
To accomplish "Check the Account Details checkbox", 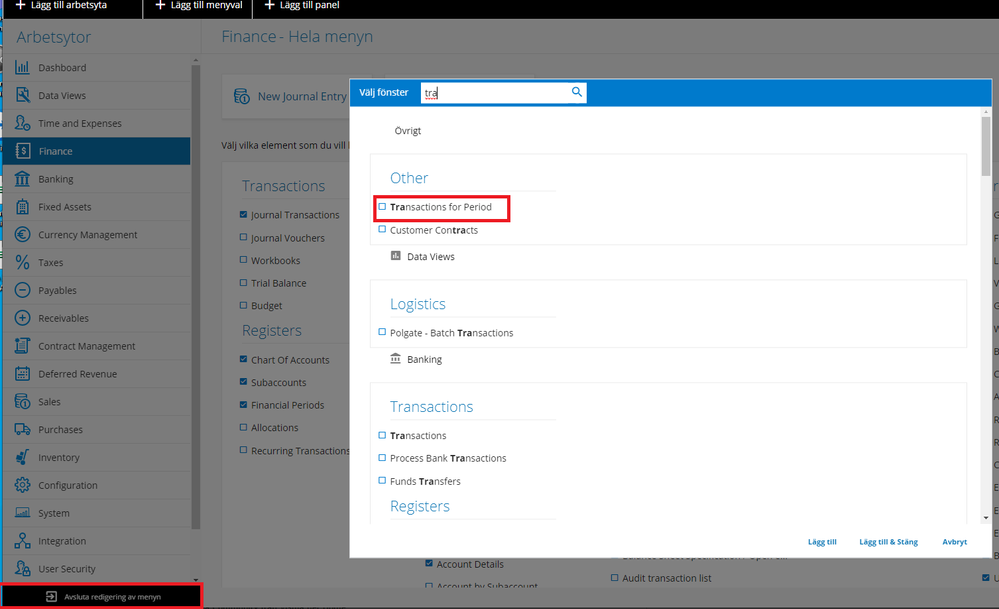I will [x=429, y=563].
